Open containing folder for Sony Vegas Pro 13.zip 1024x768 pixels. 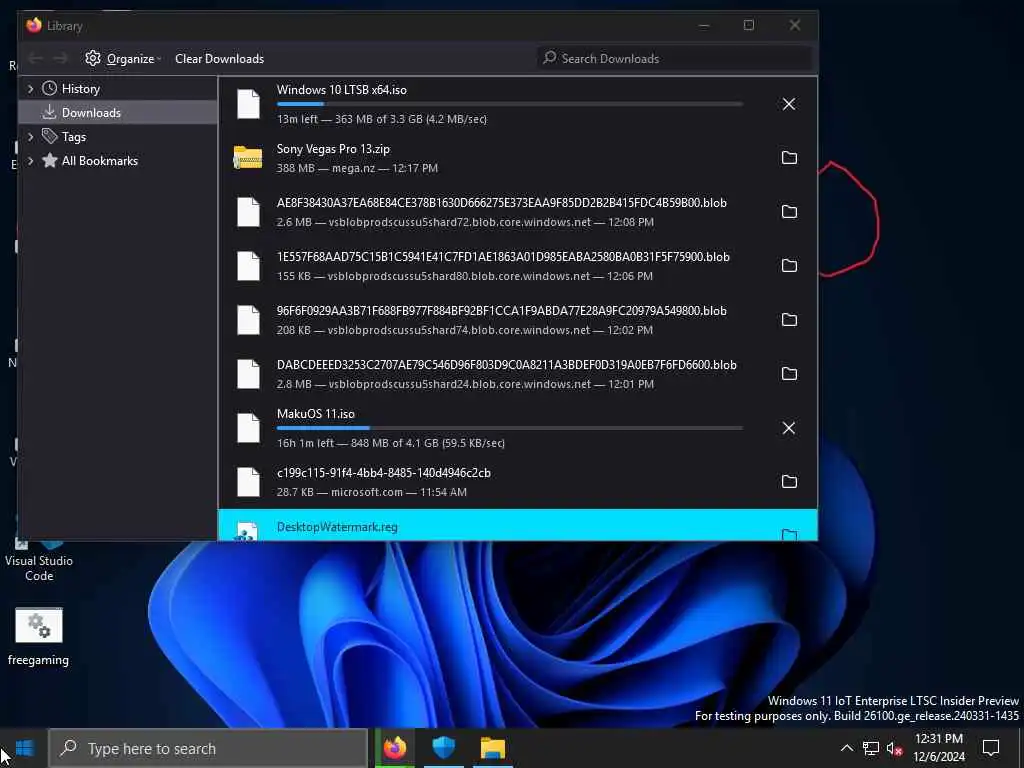tap(790, 157)
